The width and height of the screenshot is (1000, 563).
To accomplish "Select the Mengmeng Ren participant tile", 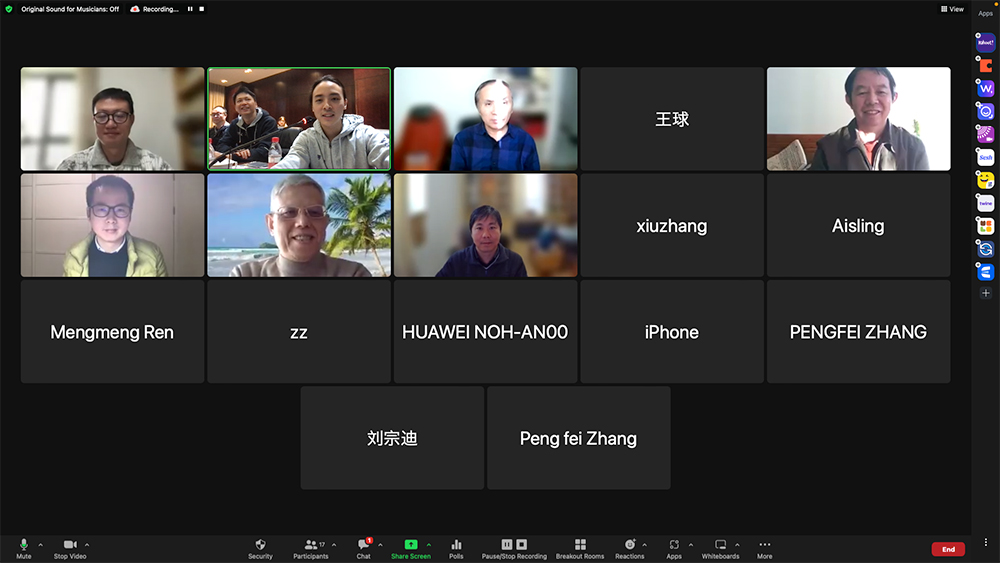I will coord(112,332).
